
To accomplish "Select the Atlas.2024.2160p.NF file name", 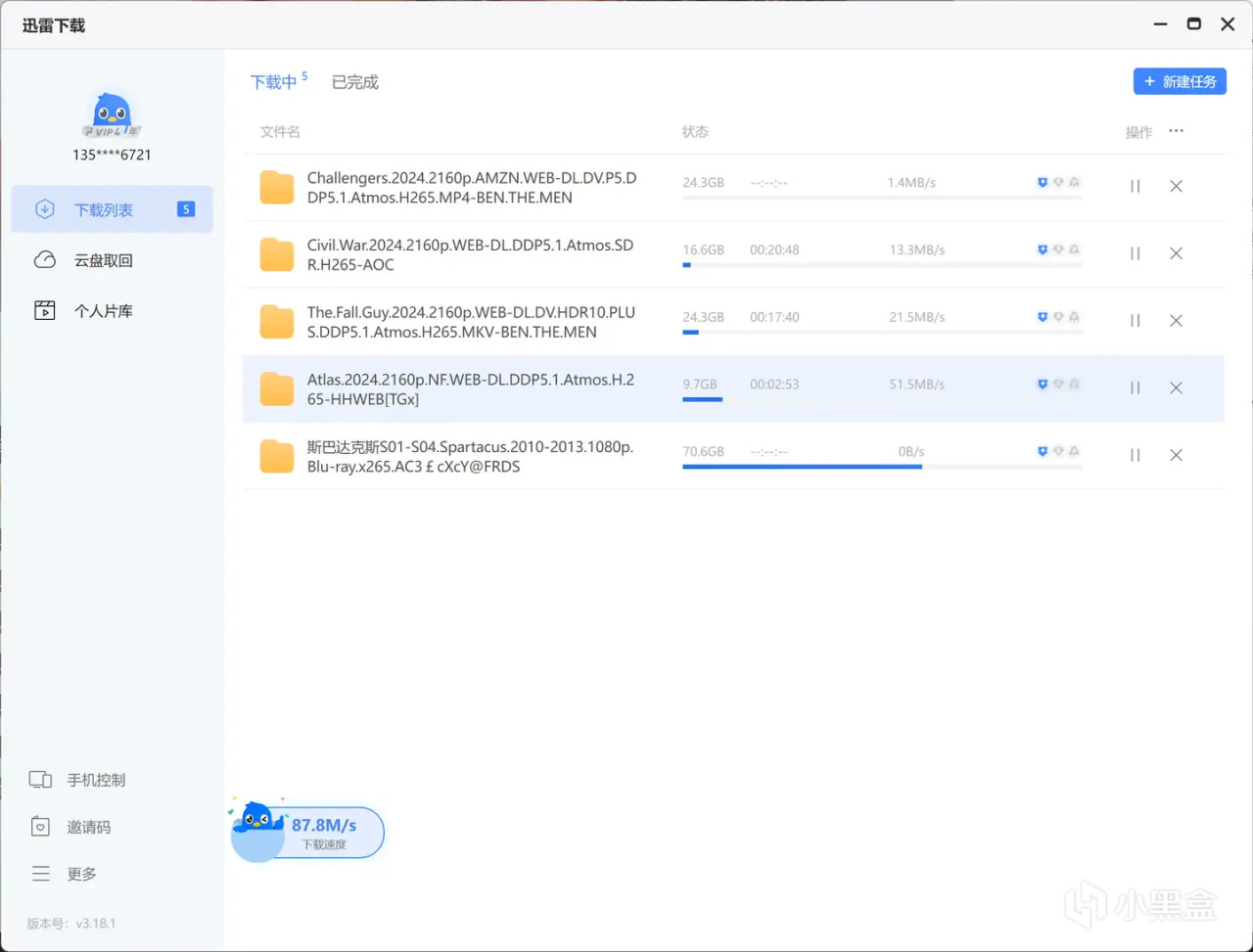I will (471, 389).
